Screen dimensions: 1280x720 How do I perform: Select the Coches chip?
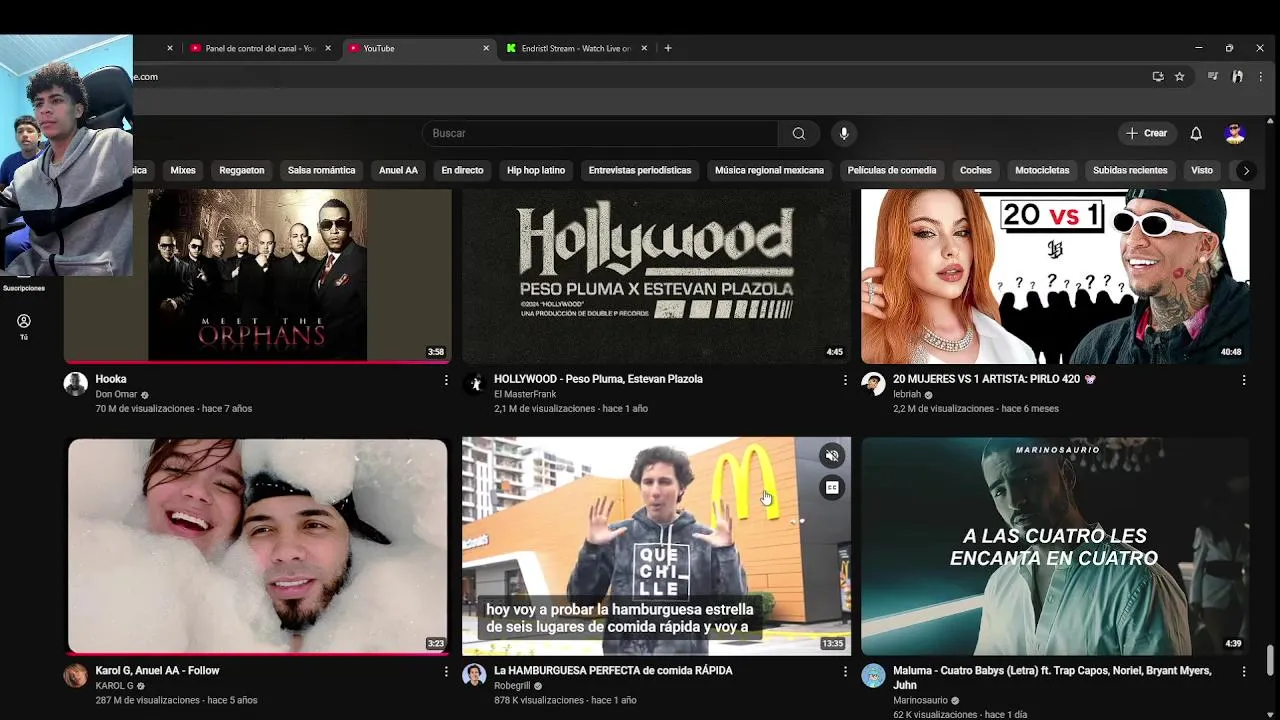[x=976, y=170]
